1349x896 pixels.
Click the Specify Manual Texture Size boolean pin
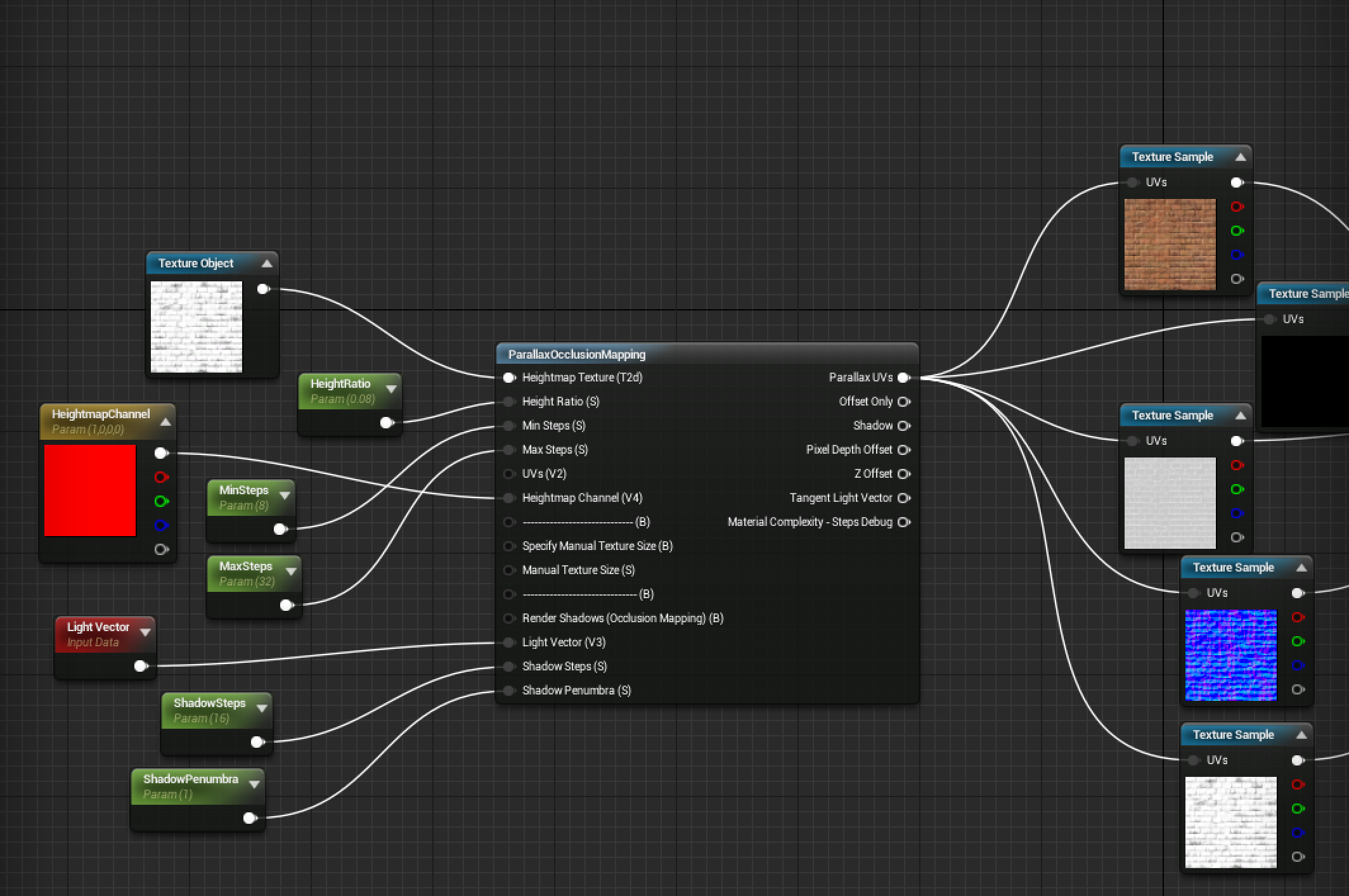pos(508,546)
